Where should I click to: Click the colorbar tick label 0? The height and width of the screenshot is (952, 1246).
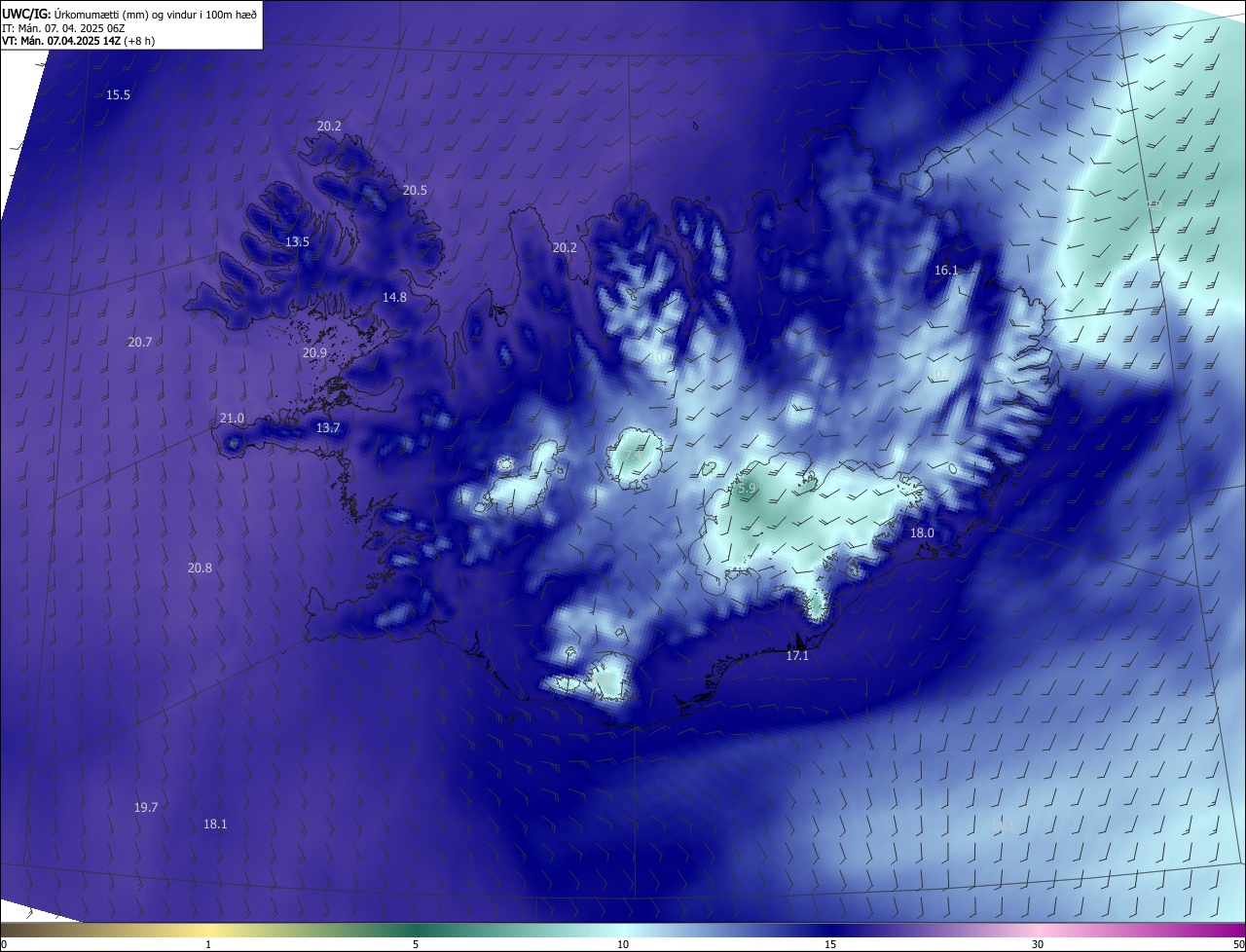point(4,944)
